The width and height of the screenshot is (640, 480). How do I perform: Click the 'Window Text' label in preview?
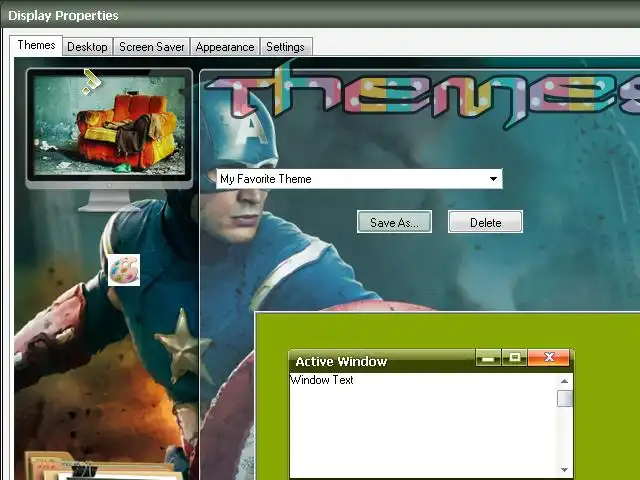322,380
